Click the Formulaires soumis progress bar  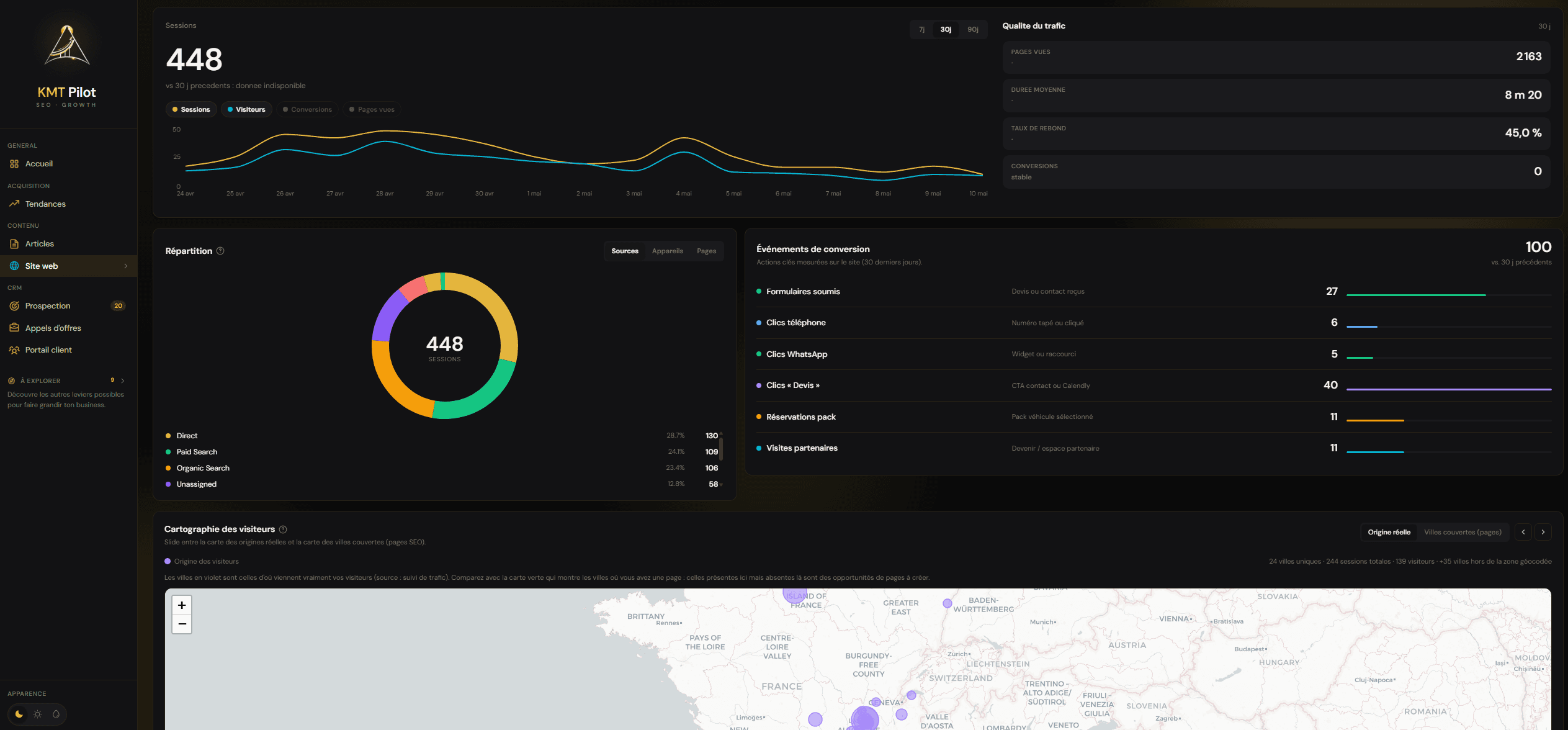[1449, 295]
